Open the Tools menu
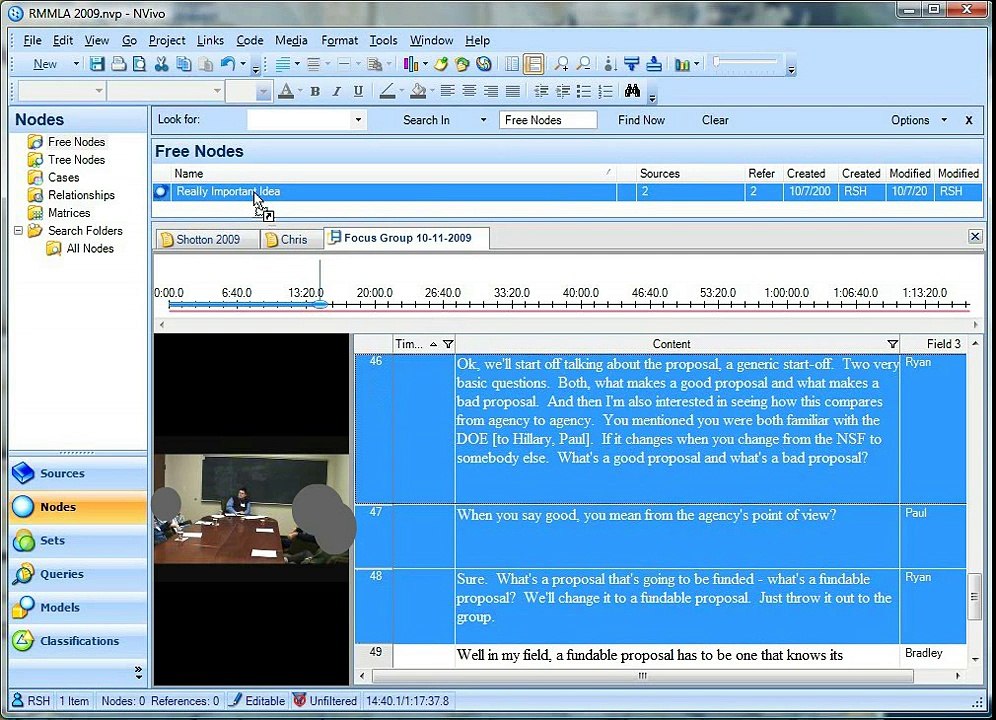Viewport: 996px width, 720px height. pyautogui.click(x=383, y=40)
